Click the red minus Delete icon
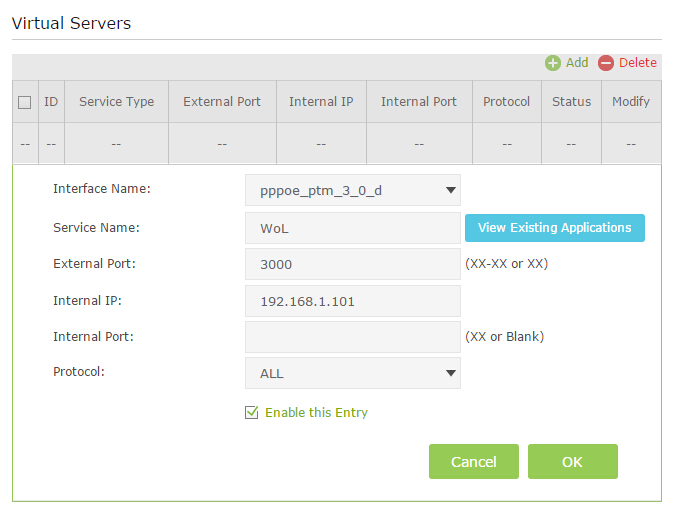This screenshot has width=677, height=517. coord(606,63)
